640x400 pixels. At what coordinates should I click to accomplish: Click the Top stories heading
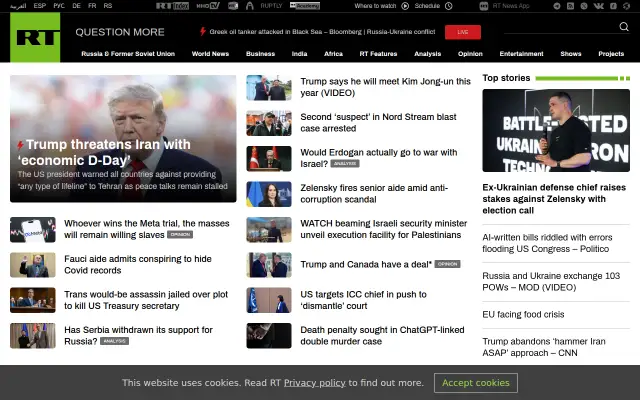[506, 78]
